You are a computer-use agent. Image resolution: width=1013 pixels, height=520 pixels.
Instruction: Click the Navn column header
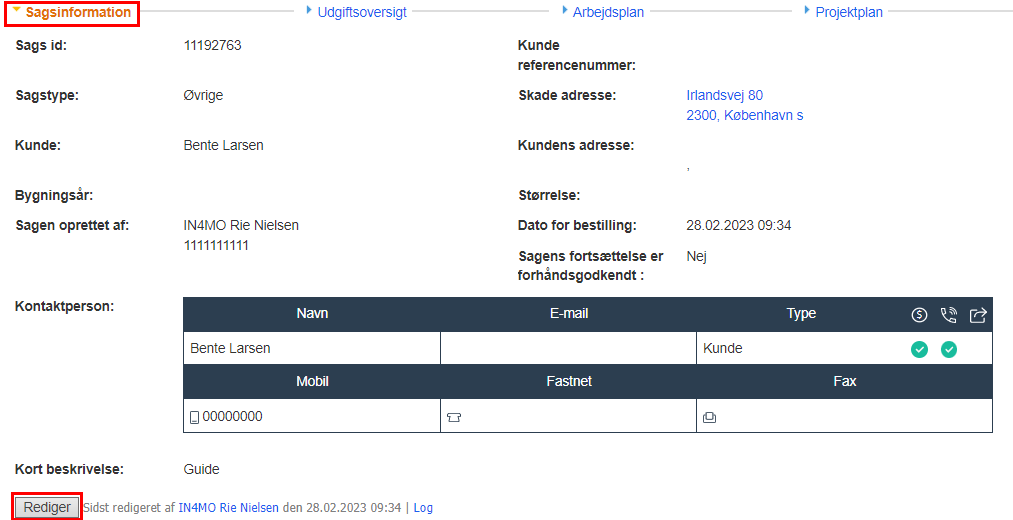312,314
